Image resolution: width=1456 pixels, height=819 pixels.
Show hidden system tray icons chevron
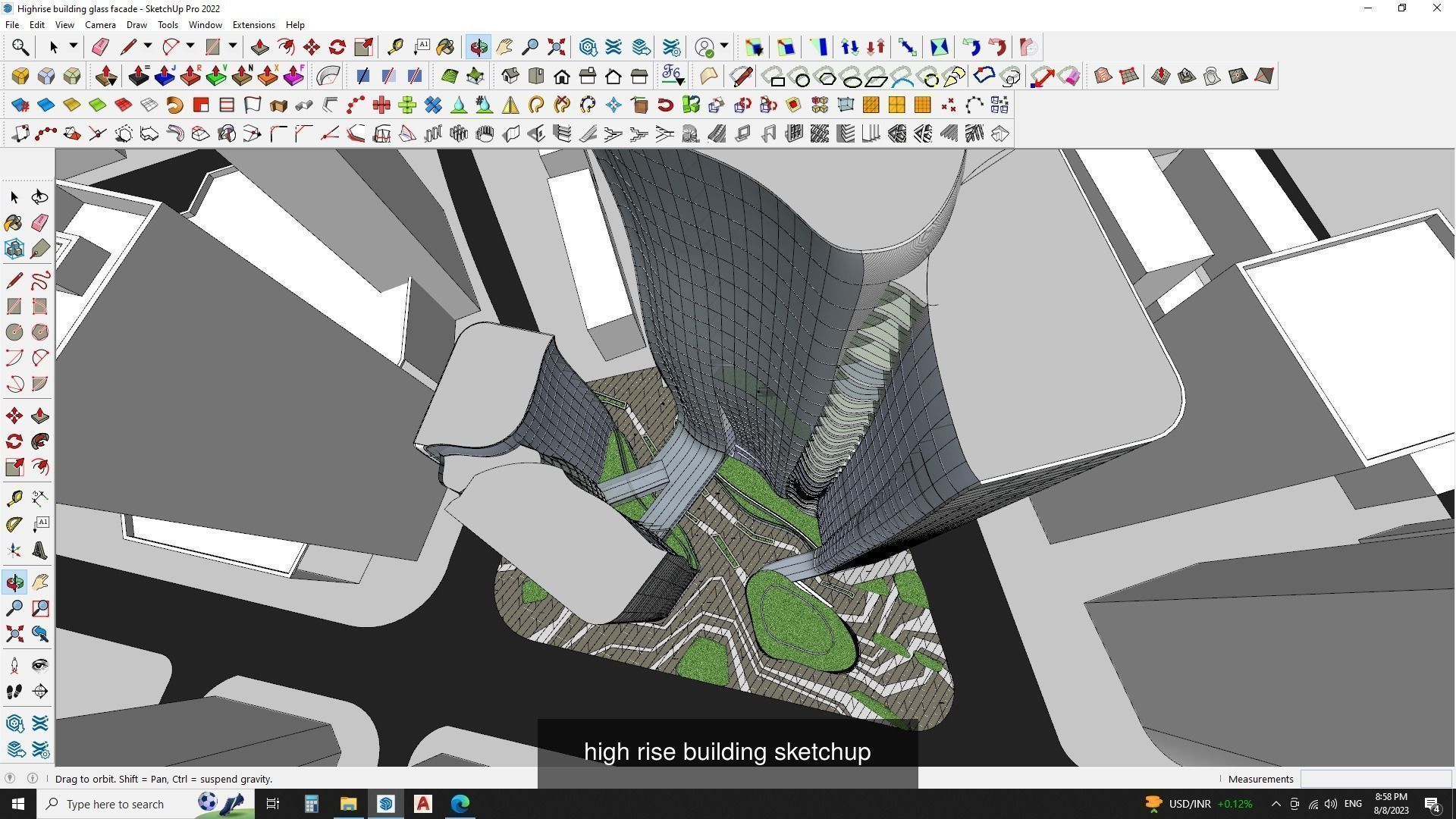pos(1276,804)
